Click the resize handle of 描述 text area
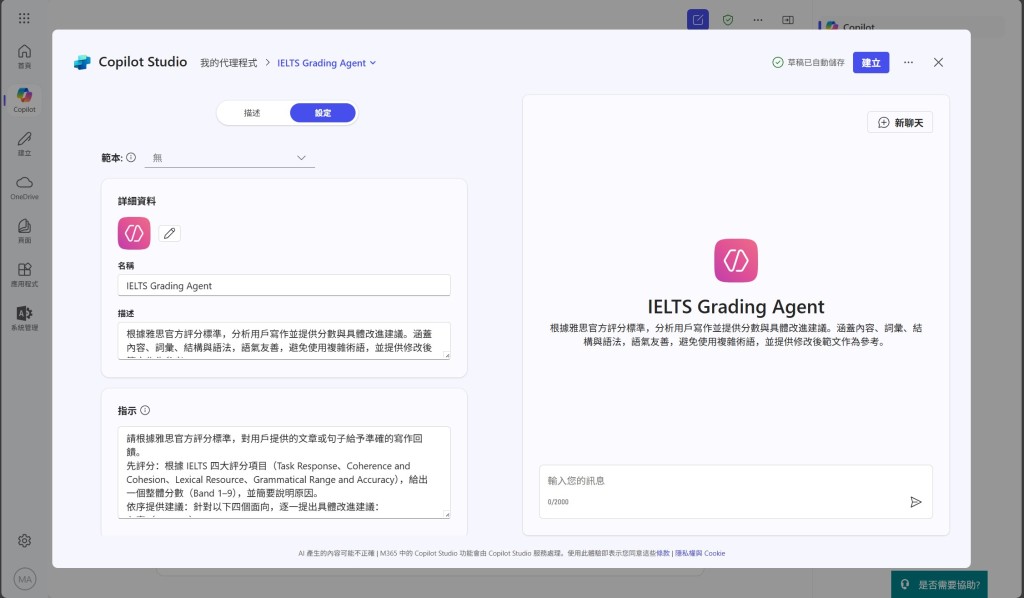The image size is (1024, 598). point(447,355)
